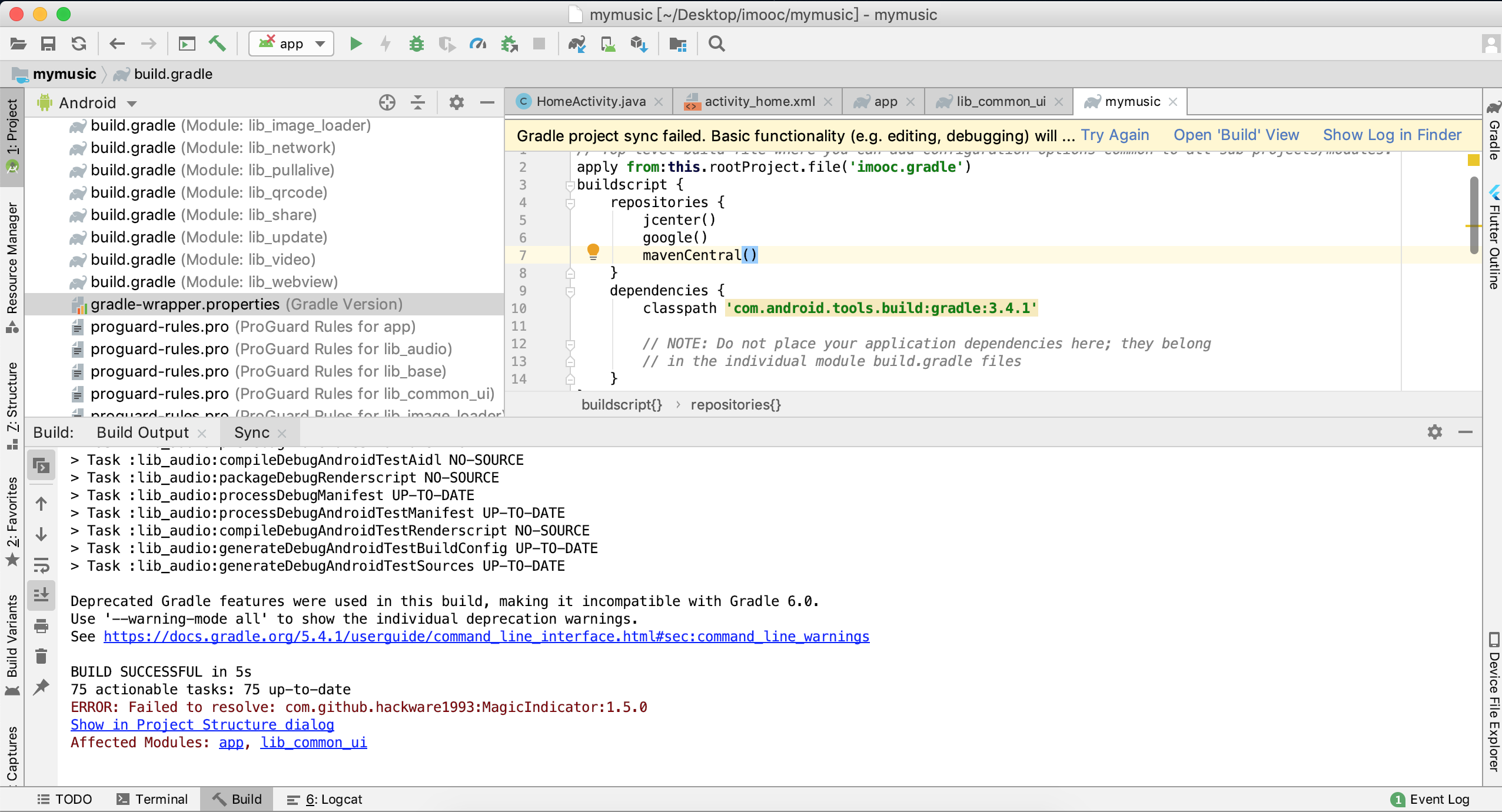
Task: Hide the Project panel with minus icon
Action: coord(487,102)
